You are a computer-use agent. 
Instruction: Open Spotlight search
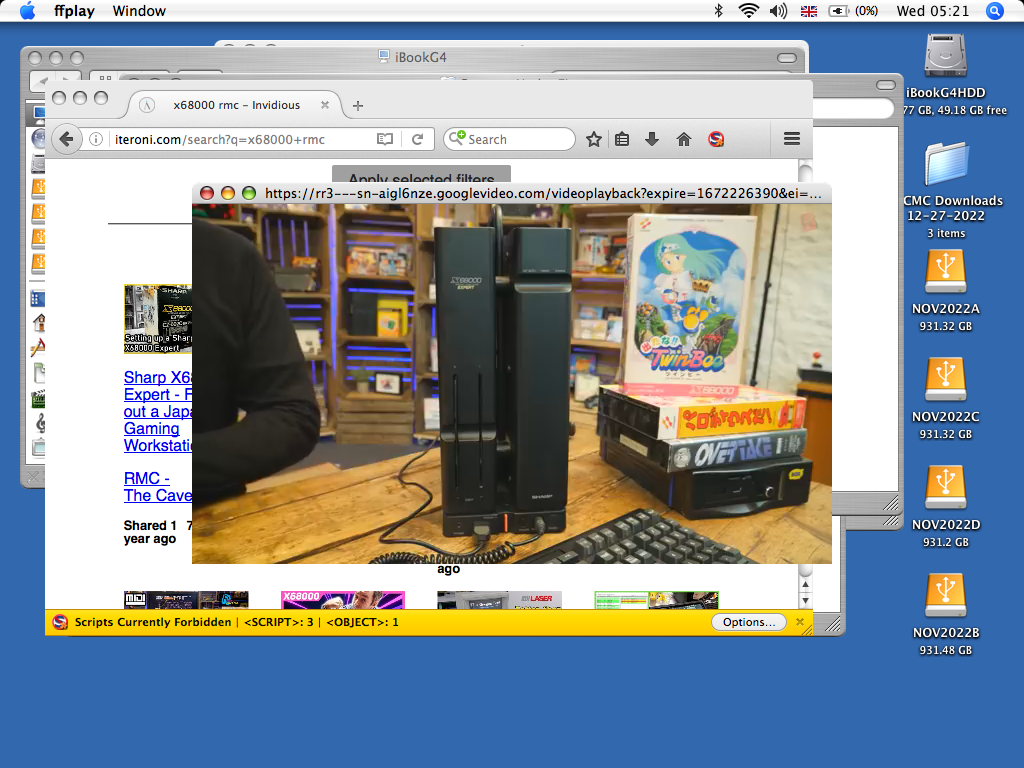[995, 11]
